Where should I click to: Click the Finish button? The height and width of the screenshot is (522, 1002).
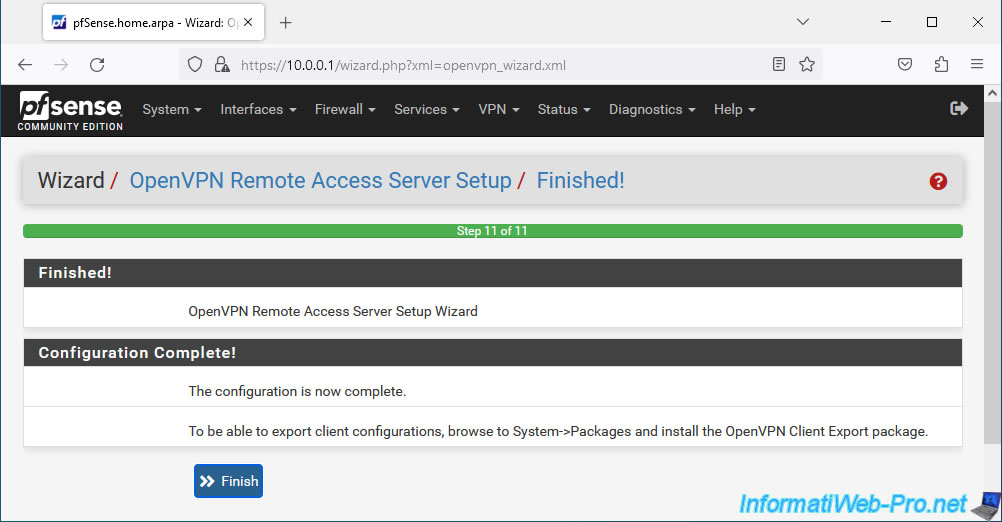point(228,481)
